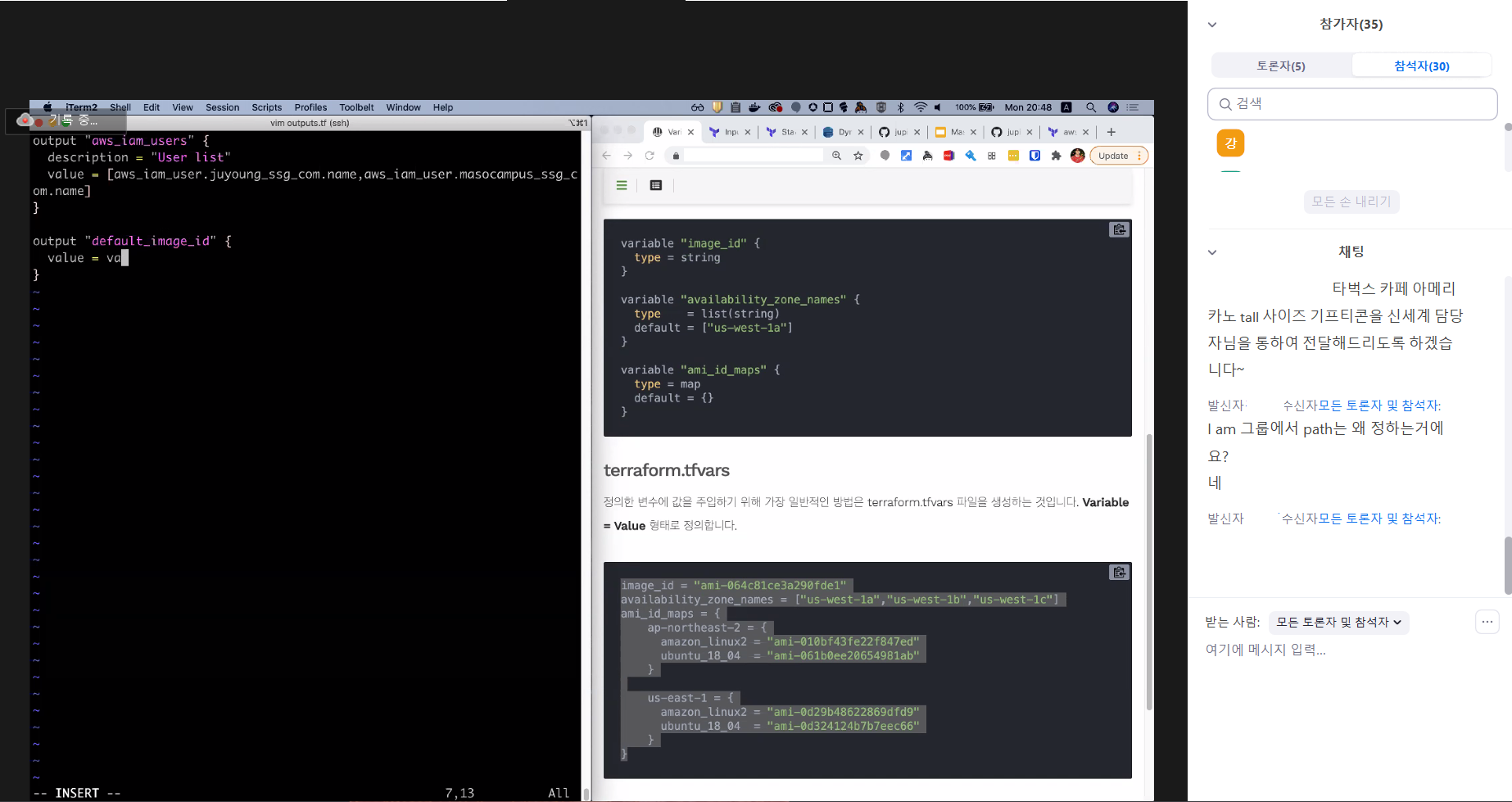Image resolution: width=1512 pixels, height=802 pixels.
Task: Click the chat panel vertical scrollbar
Action: (1507, 565)
